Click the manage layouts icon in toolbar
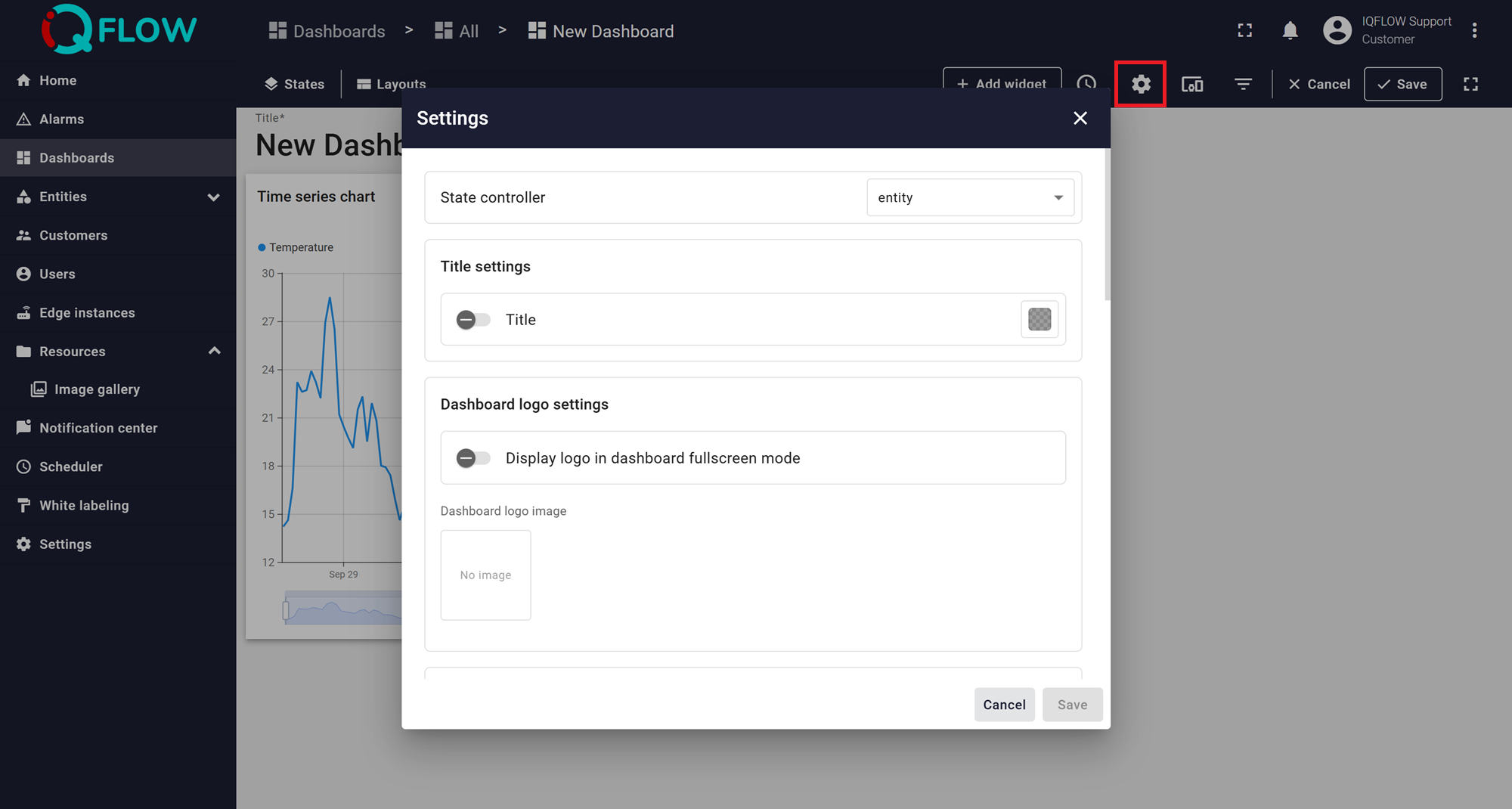Image resolution: width=1512 pixels, height=809 pixels. pos(1192,84)
